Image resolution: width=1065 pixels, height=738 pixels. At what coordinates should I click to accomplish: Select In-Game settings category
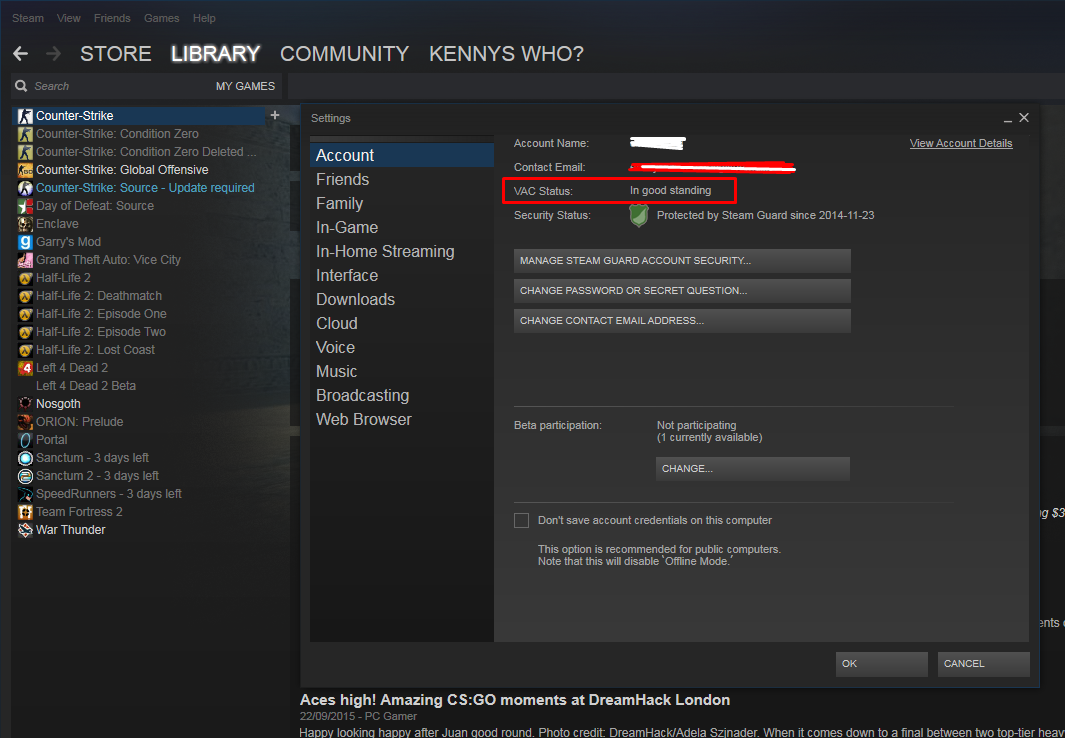(402, 227)
